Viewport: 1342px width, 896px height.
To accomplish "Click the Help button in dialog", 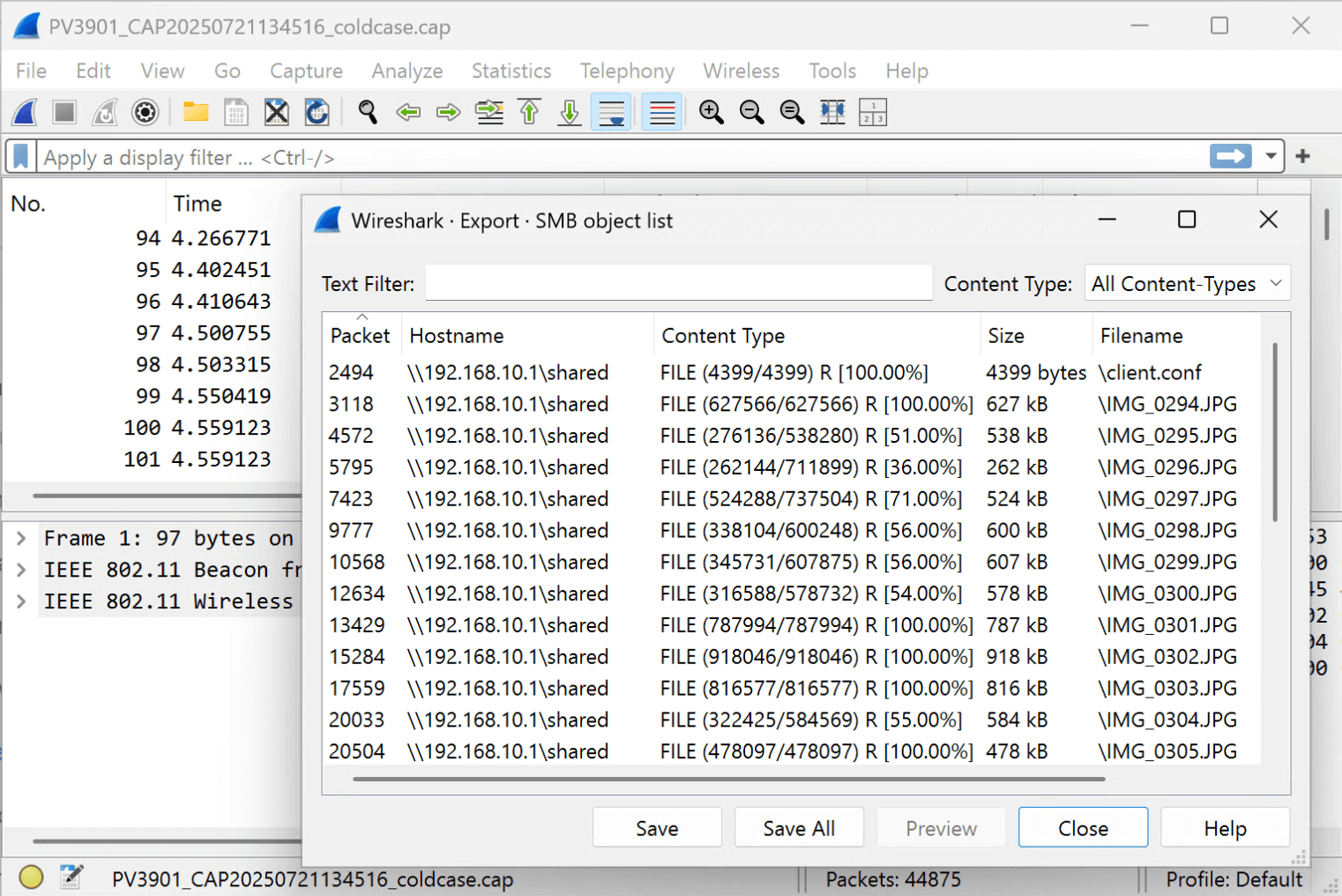I will click(x=1225, y=827).
